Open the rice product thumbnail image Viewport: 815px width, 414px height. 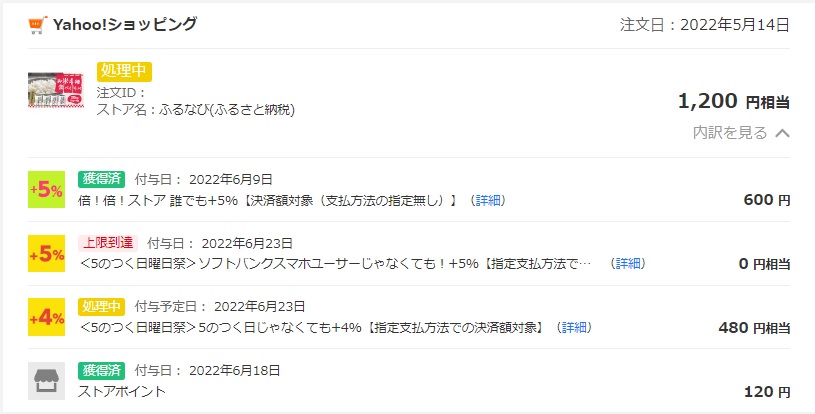(x=56, y=90)
